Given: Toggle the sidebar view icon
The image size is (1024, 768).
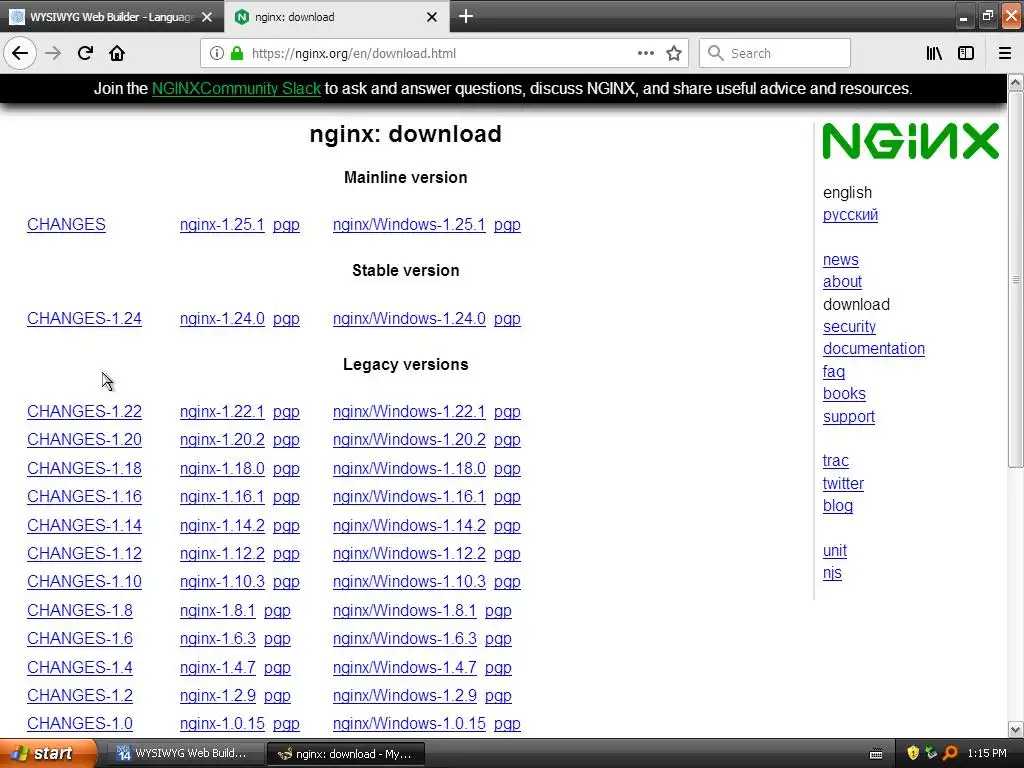Looking at the screenshot, I should (966, 54).
